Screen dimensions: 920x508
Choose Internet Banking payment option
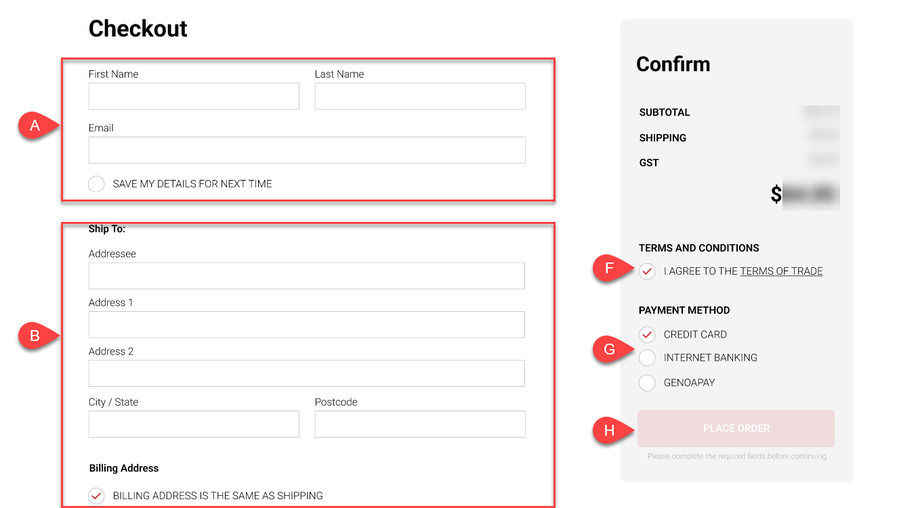[x=647, y=358]
